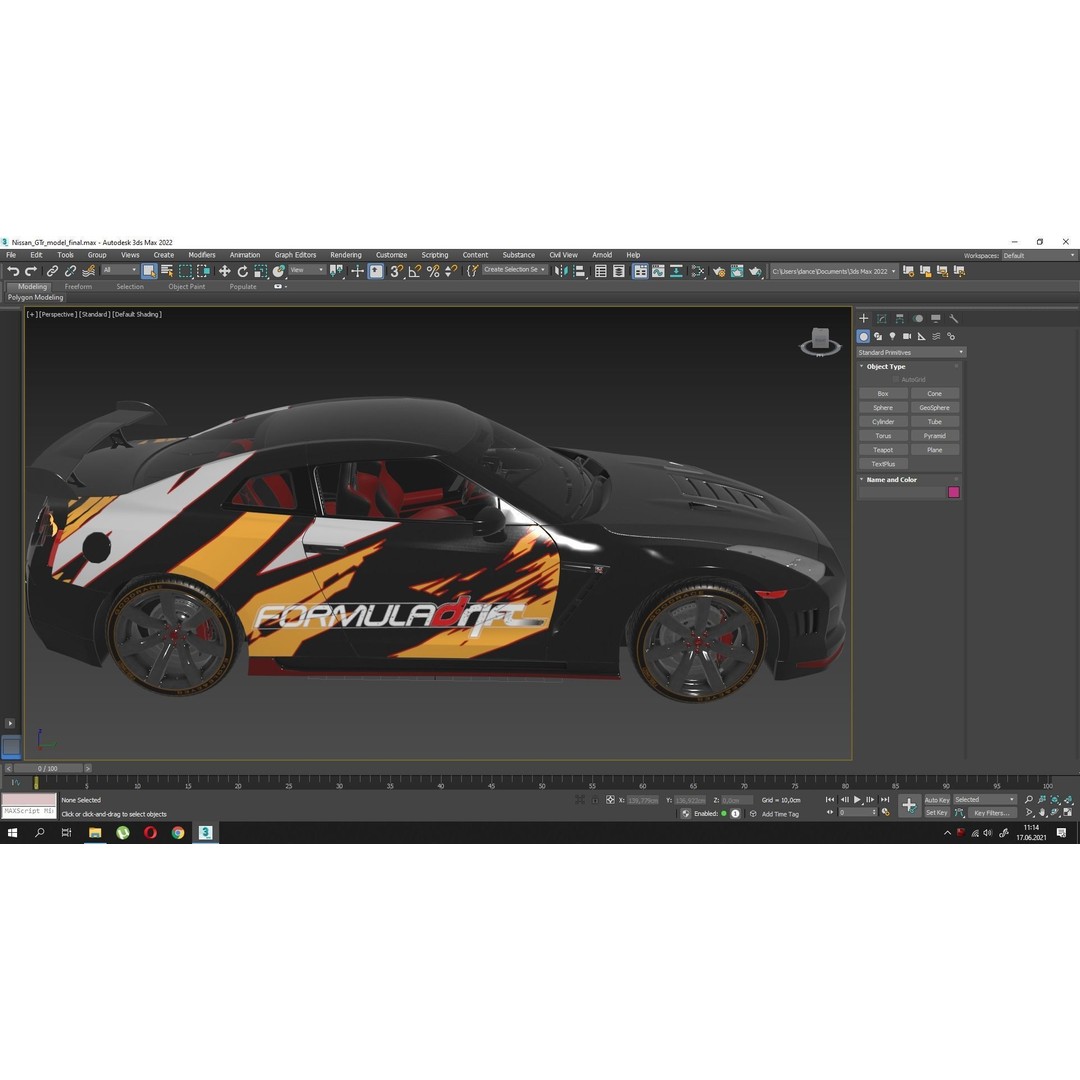The height and width of the screenshot is (1080, 1080).
Task: Open the Curve Editor icon
Action: pyautogui.click(x=658, y=271)
